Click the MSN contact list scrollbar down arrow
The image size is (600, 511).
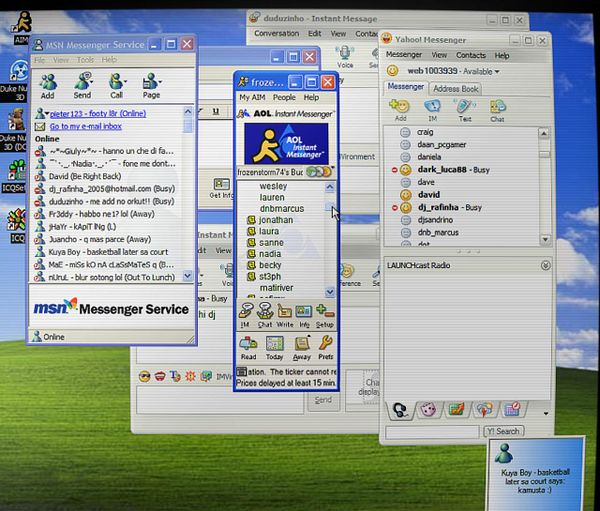pyautogui.click(x=188, y=276)
